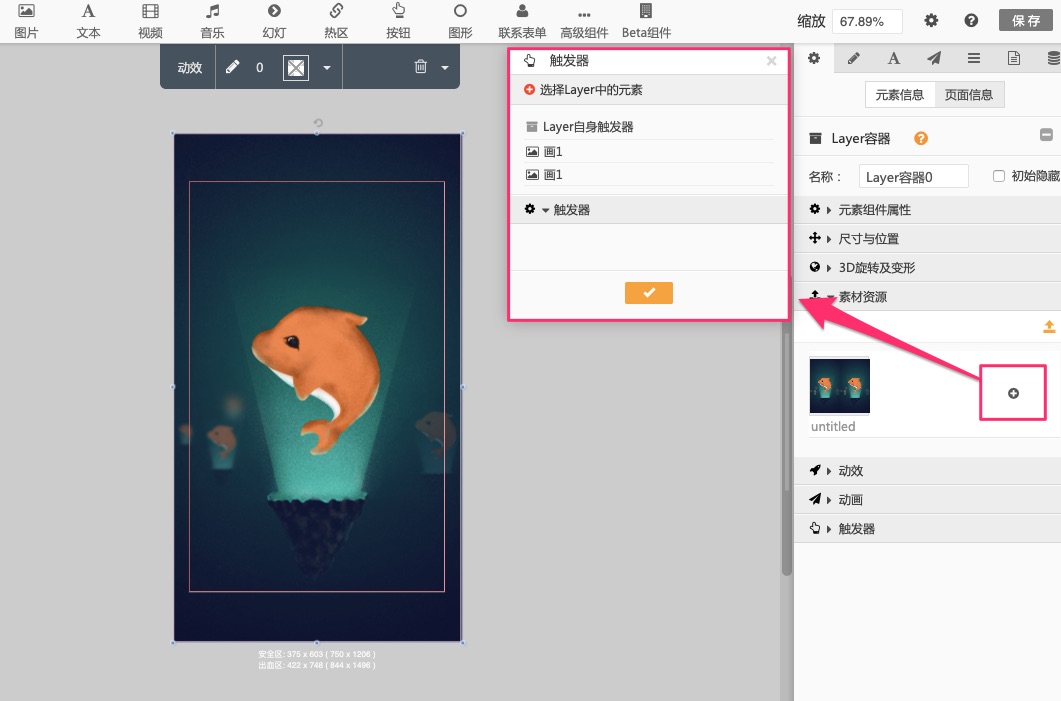The width and height of the screenshot is (1061, 701).
Task: Collapse 素材资源 section
Action: tap(928, 297)
